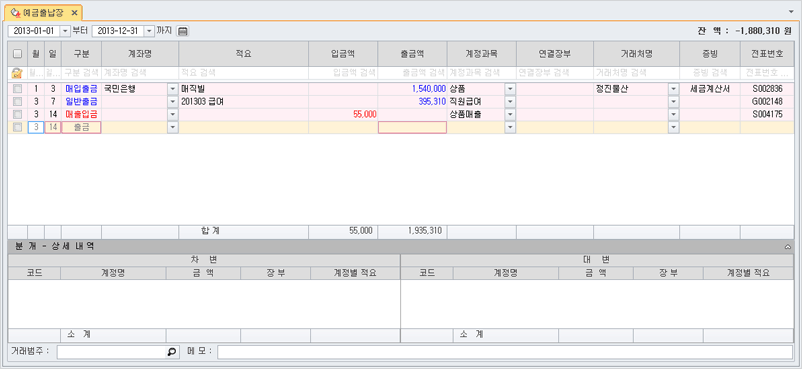Select the 매출입금 cell

(x=81, y=114)
